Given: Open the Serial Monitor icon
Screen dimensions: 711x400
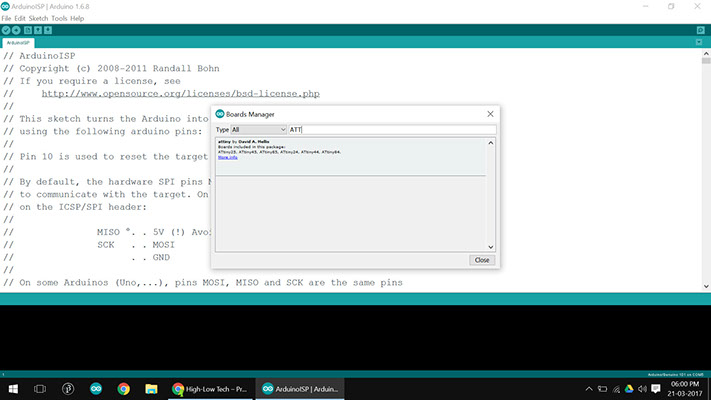Looking at the screenshot, I should (701, 30).
